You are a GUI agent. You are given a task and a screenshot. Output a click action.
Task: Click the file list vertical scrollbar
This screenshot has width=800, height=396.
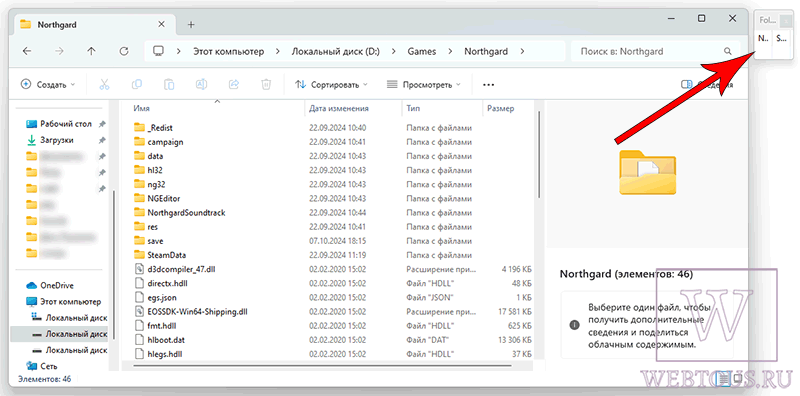539,156
